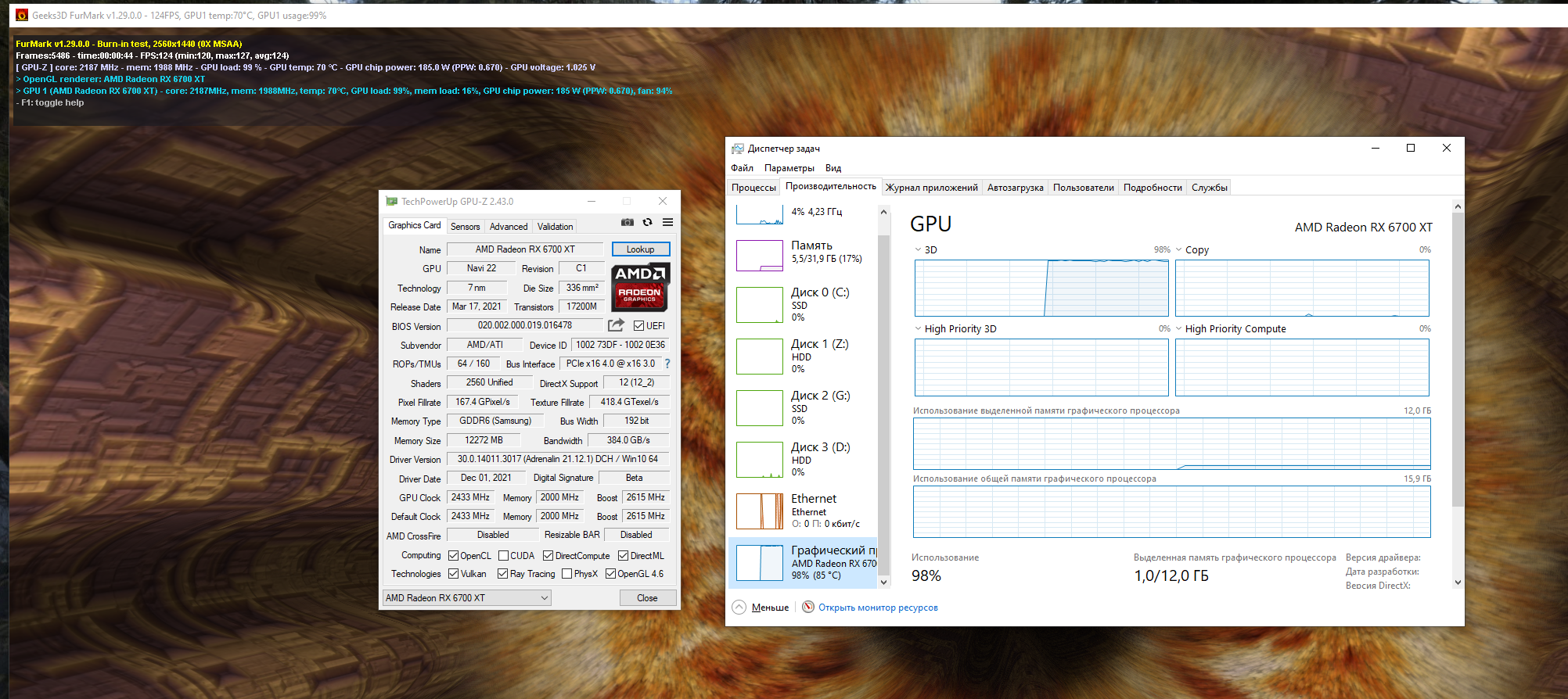
Task: Open the Файл menu in Task Manager
Action: (x=743, y=168)
